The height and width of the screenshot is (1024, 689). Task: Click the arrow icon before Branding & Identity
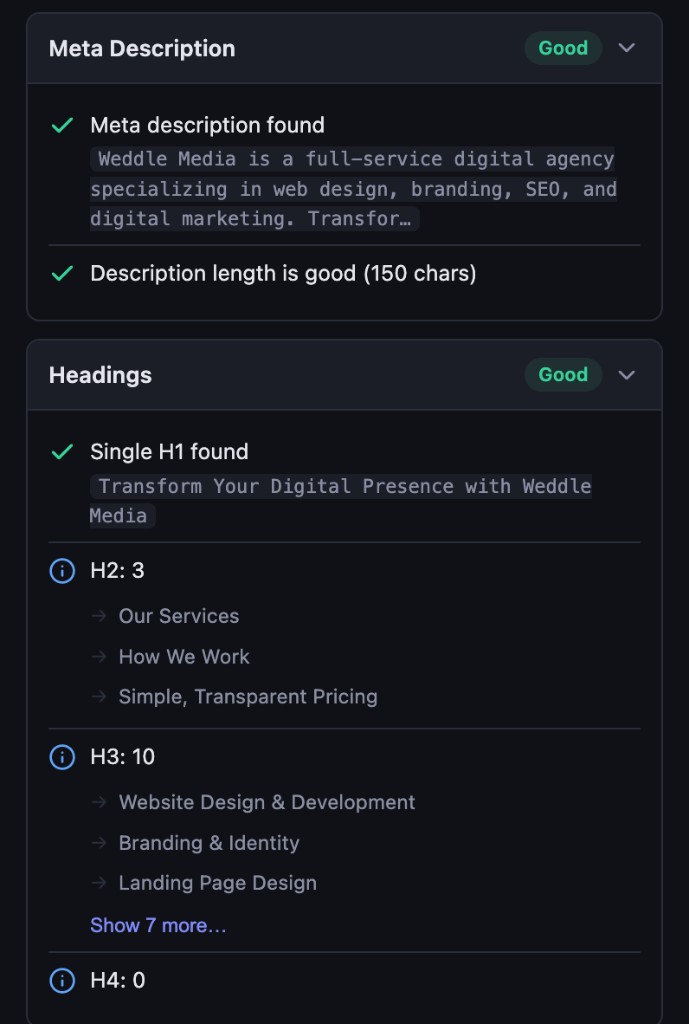click(x=99, y=843)
